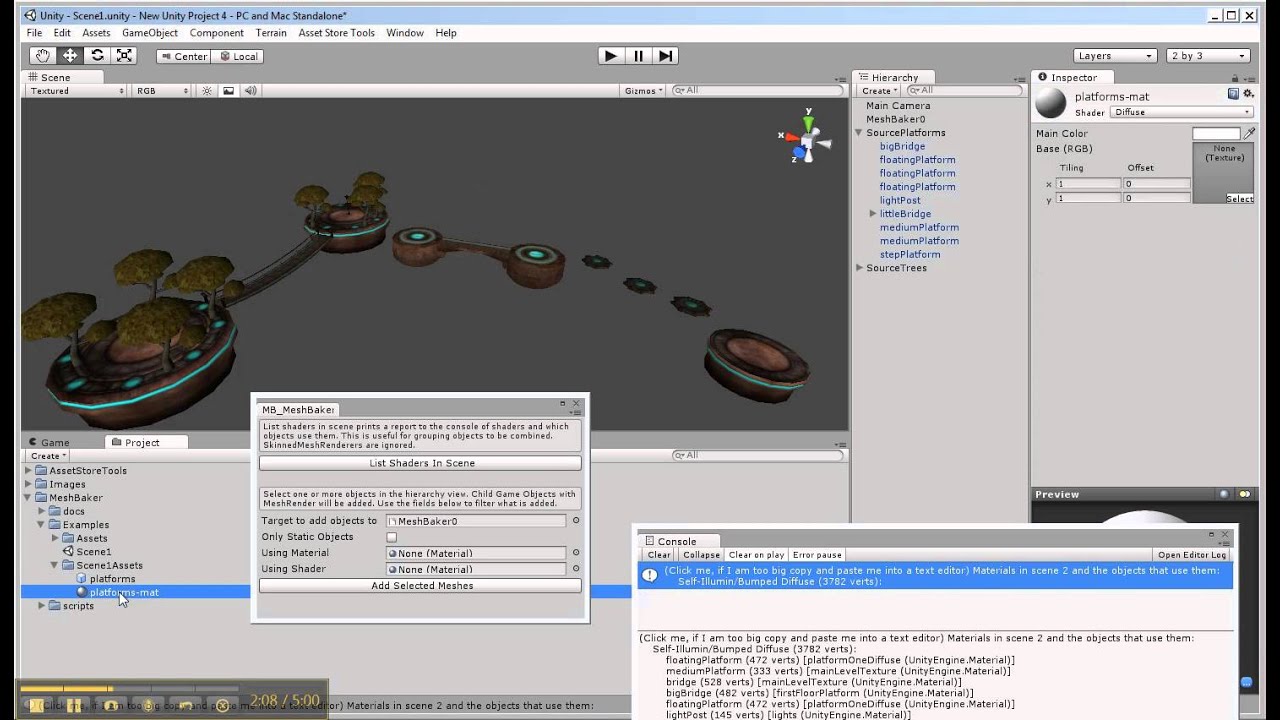This screenshot has height=720, width=1280.
Task: Click the Pause button in toolbar
Action: [638, 56]
